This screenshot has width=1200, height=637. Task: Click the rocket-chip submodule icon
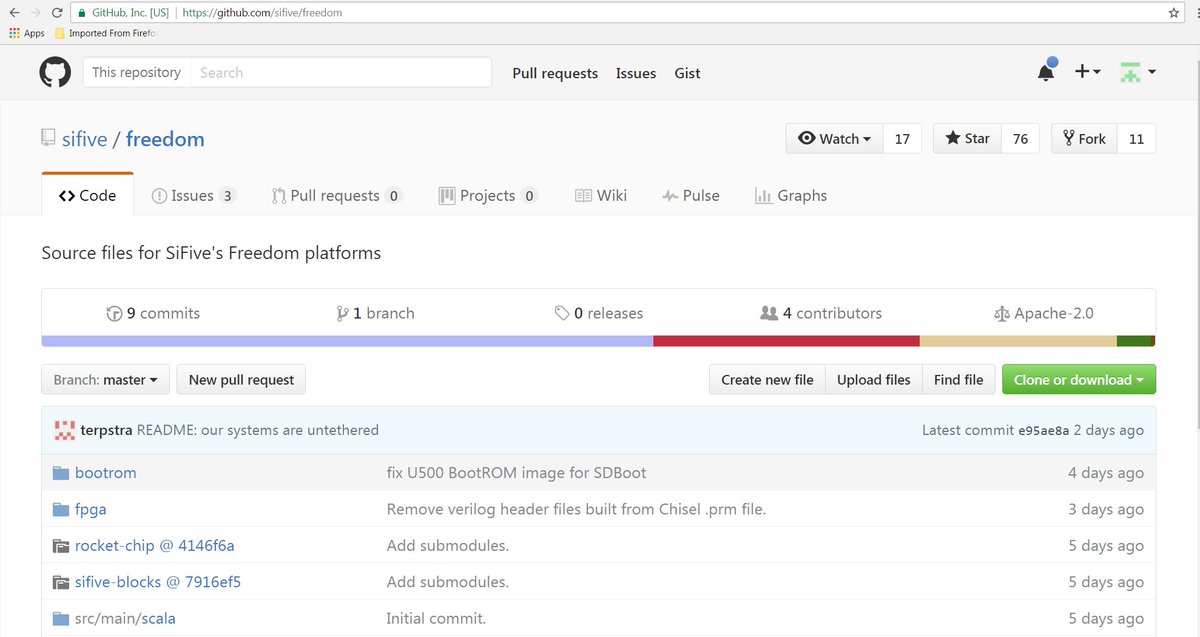point(60,546)
